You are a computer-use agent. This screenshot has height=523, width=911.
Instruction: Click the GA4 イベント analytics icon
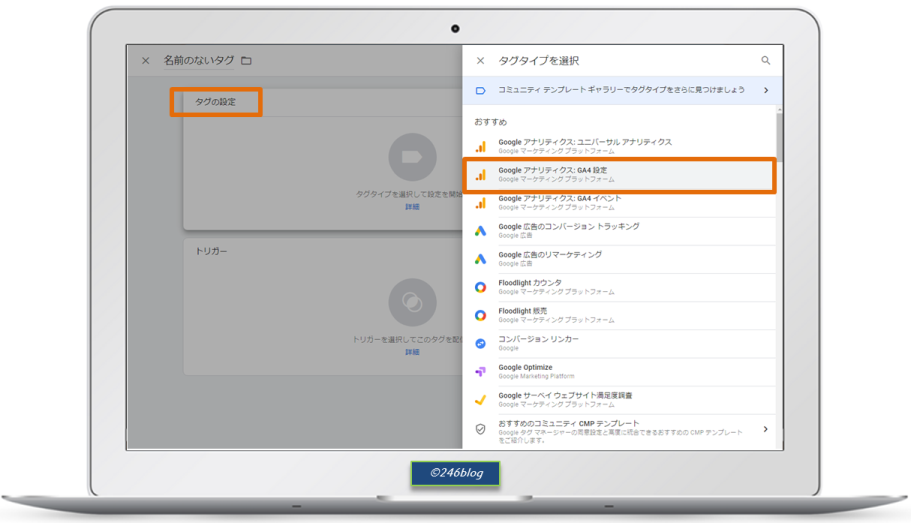click(480, 203)
